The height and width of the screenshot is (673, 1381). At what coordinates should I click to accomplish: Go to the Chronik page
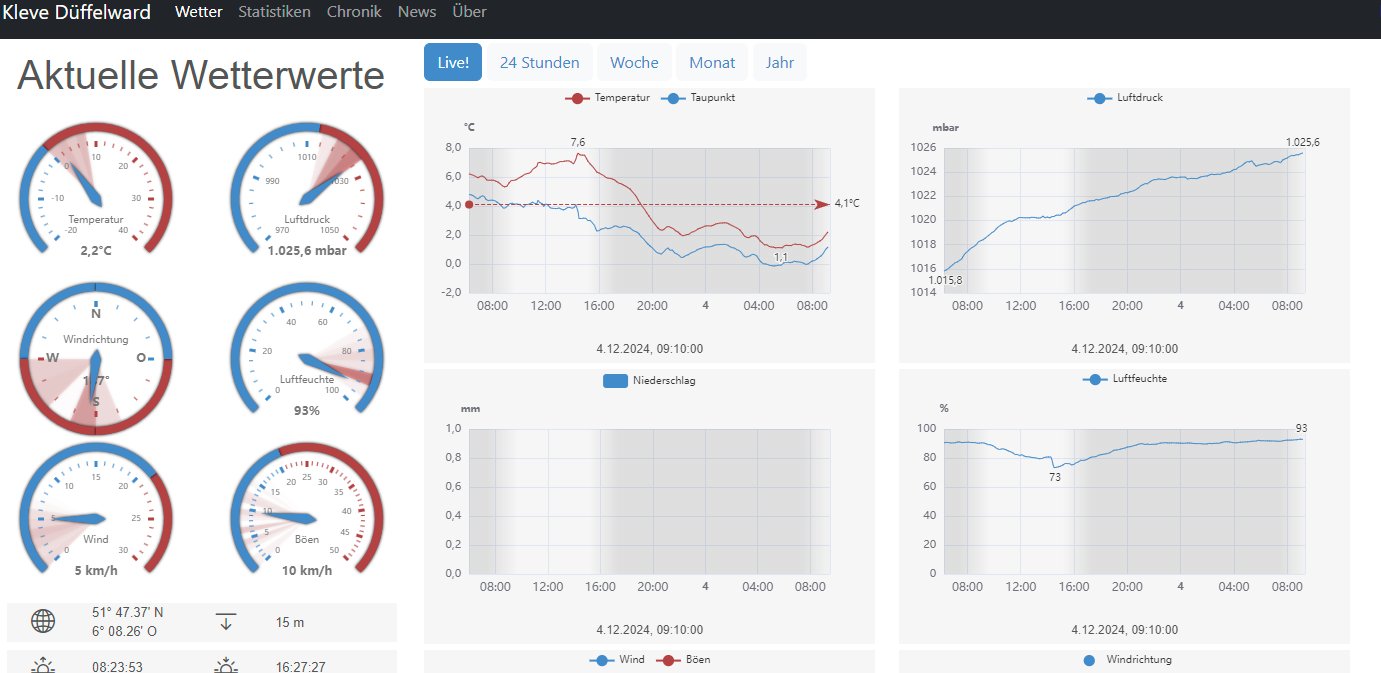click(354, 12)
